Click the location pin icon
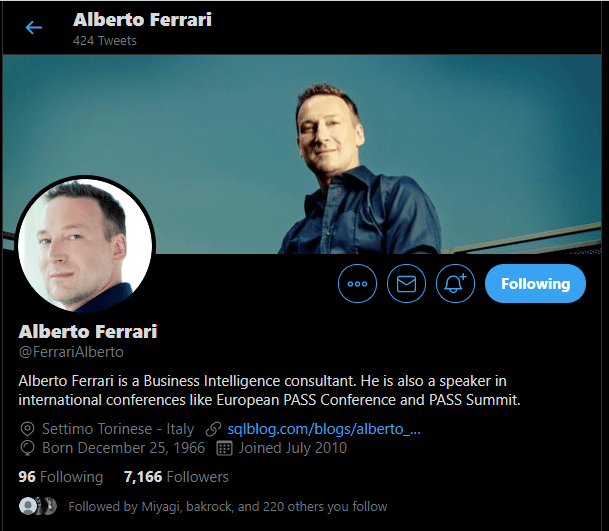 click(x=27, y=429)
